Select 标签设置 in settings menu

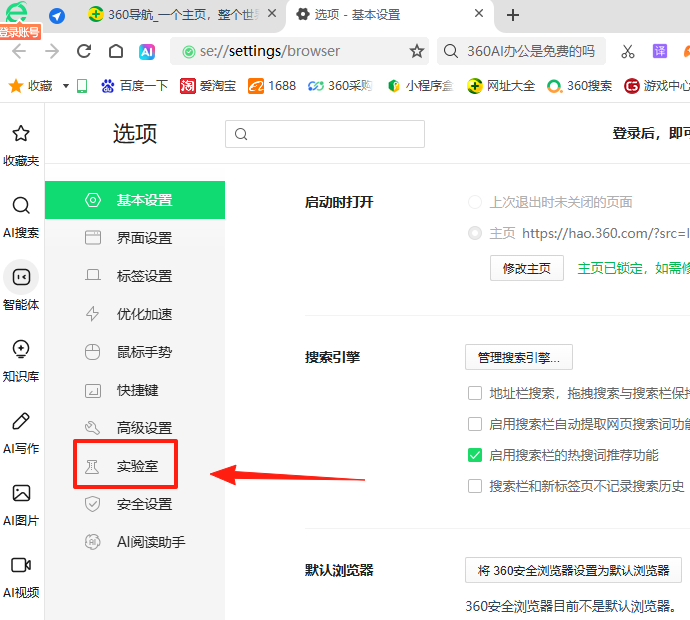pyautogui.click(x=135, y=276)
